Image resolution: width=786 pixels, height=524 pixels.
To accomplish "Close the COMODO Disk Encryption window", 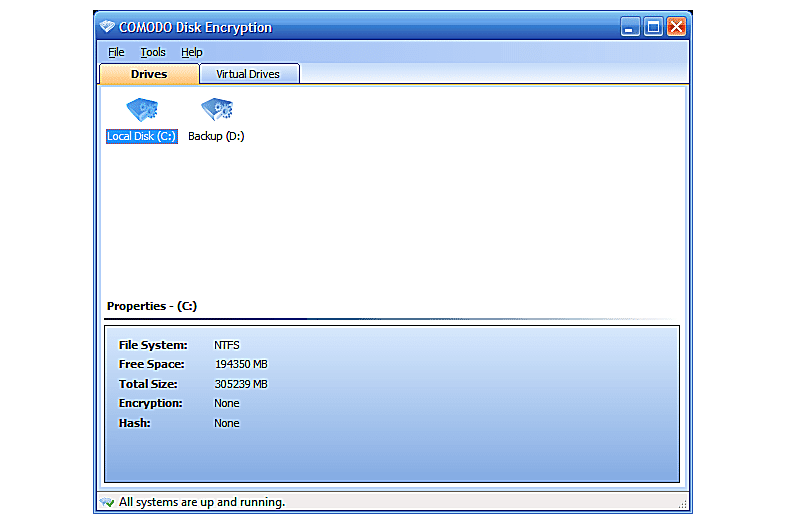I will click(676, 27).
